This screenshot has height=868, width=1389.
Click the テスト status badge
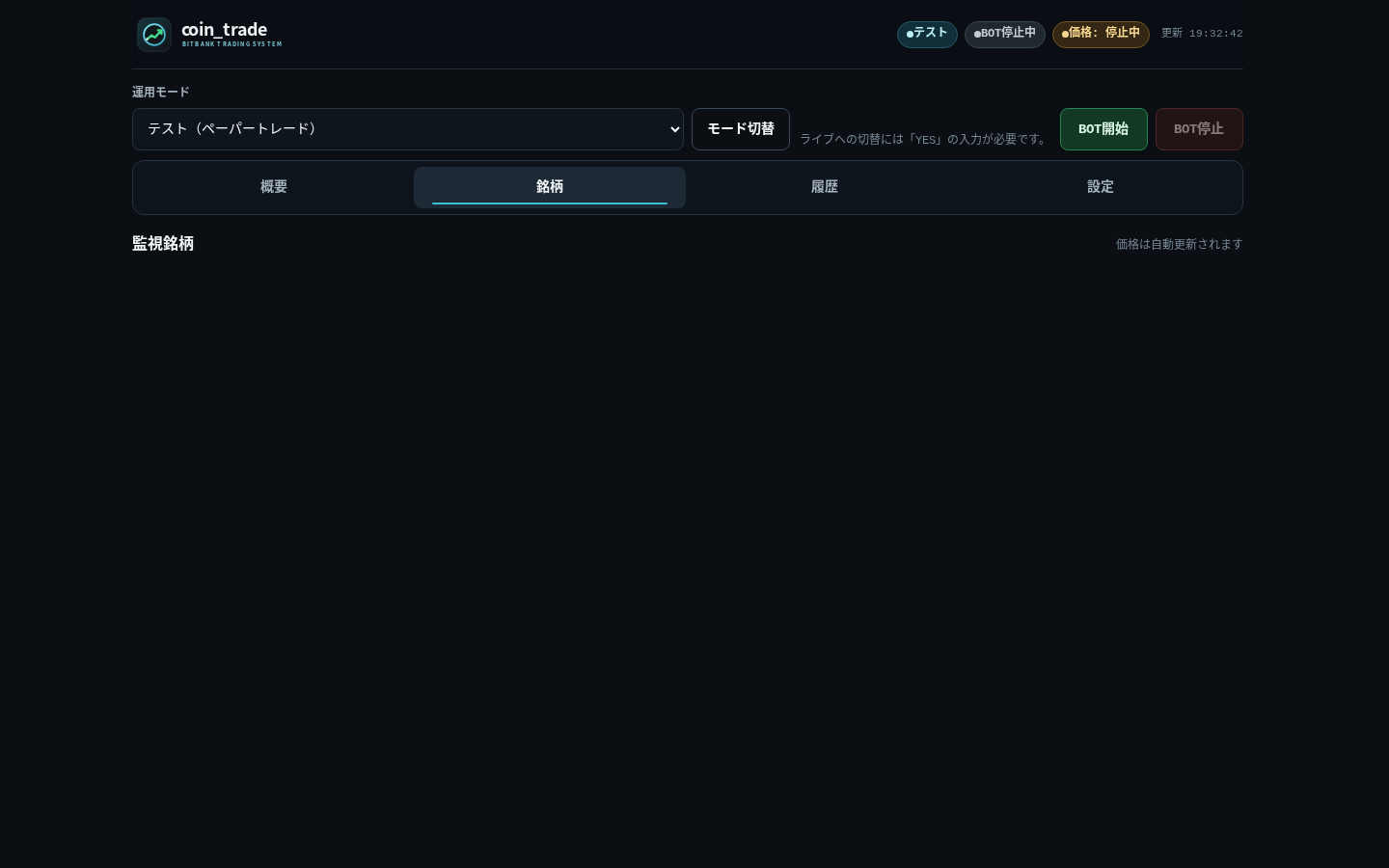927,34
